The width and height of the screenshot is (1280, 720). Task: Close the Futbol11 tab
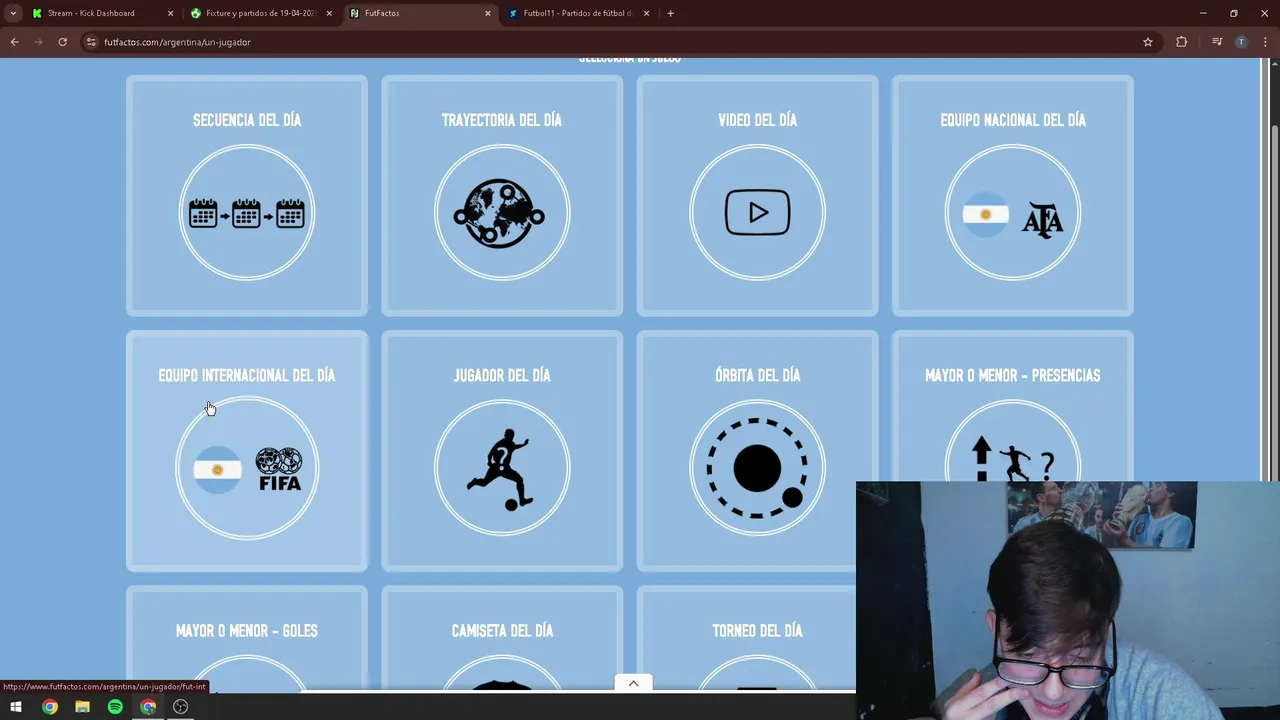coord(646,13)
